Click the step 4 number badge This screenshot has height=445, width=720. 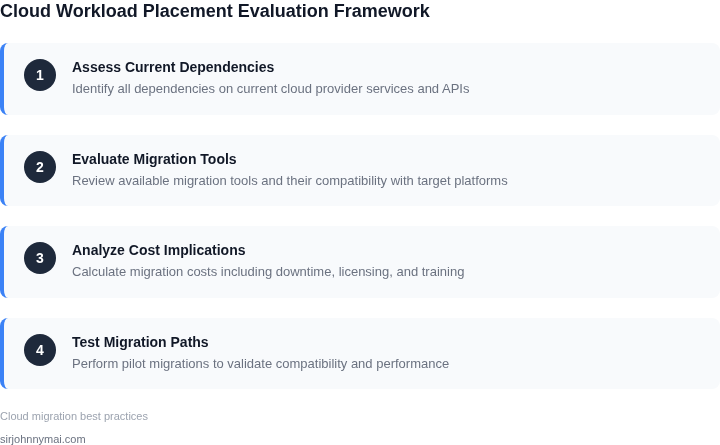click(40, 350)
